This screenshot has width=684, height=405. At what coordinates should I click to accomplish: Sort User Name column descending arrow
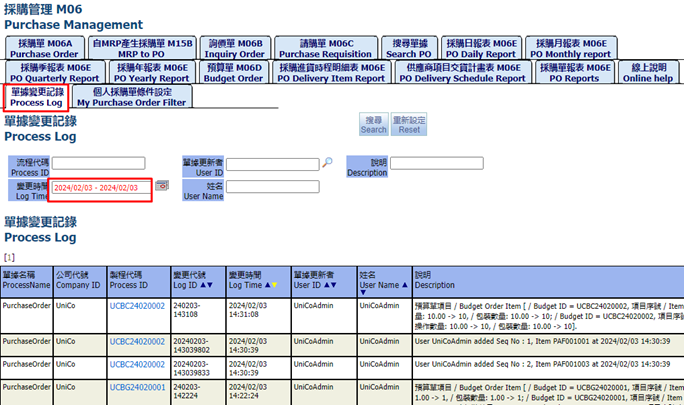coord(363,292)
